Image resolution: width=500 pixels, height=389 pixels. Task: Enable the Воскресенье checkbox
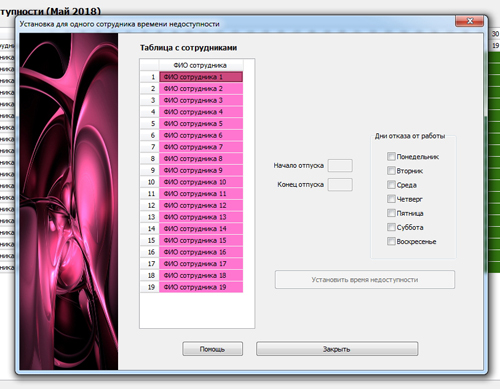[391, 241]
